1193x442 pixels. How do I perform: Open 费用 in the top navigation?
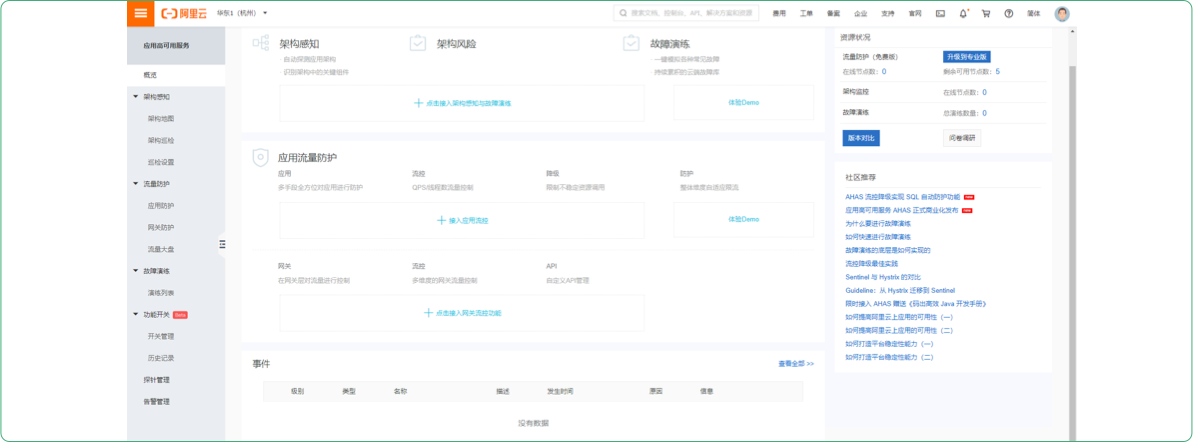tap(779, 13)
